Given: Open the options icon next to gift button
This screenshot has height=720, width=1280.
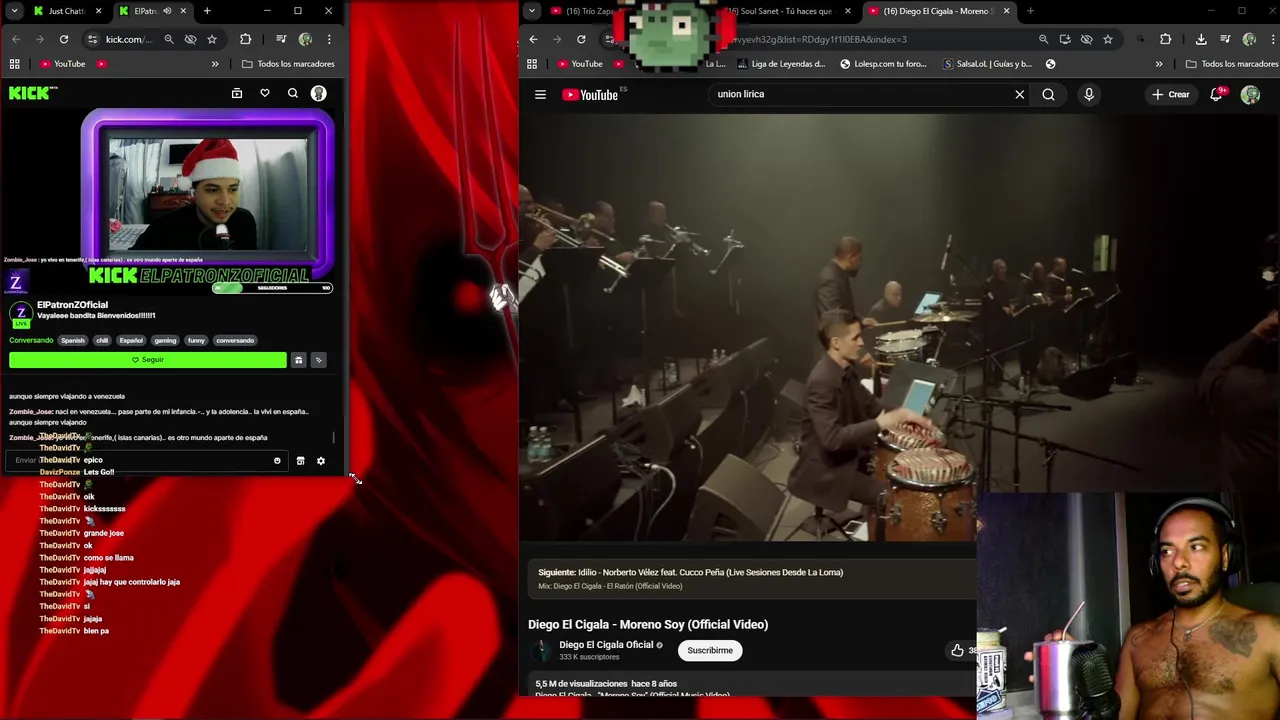Looking at the screenshot, I should pyautogui.click(x=319, y=360).
